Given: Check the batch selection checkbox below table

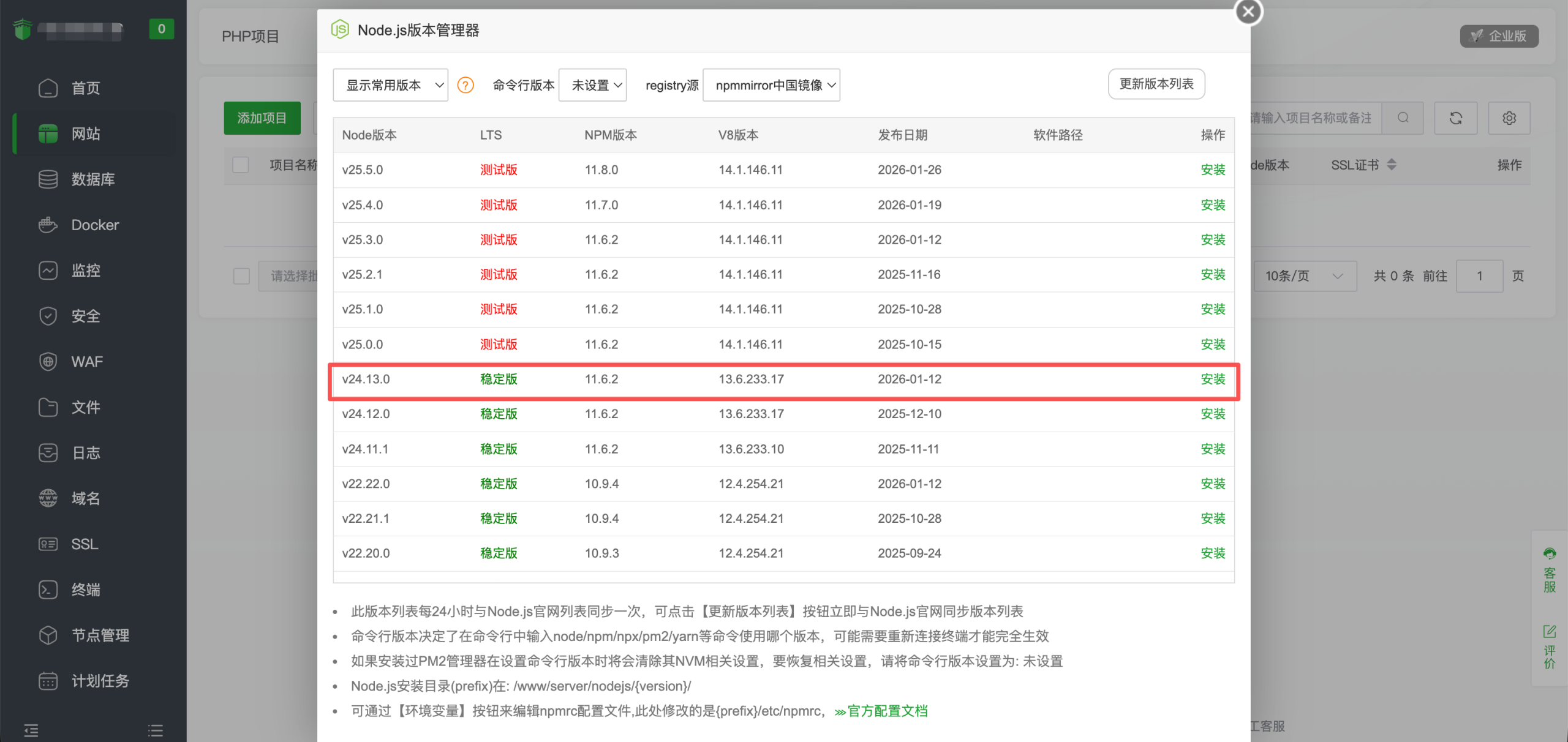Looking at the screenshot, I should click(242, 276).
